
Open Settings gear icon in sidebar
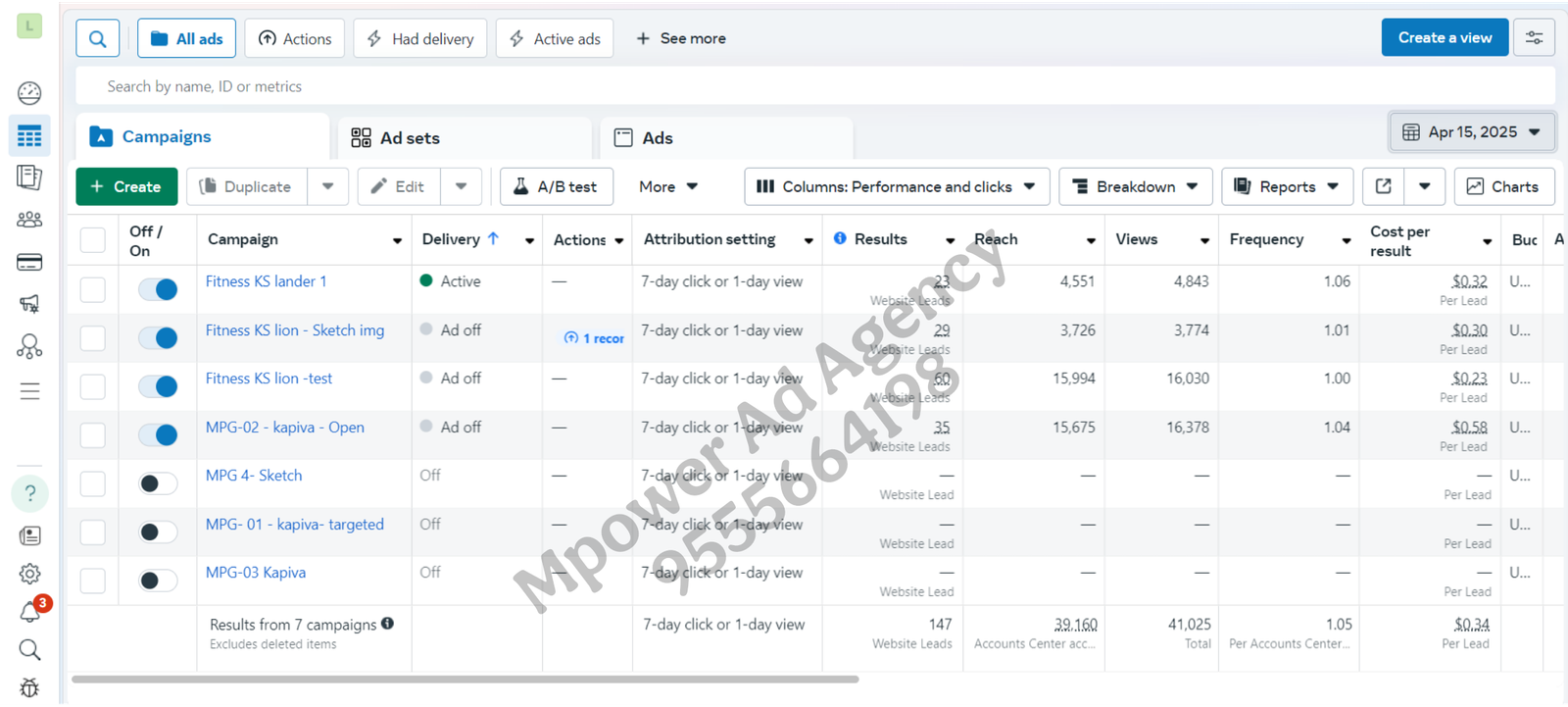[29, 574]
